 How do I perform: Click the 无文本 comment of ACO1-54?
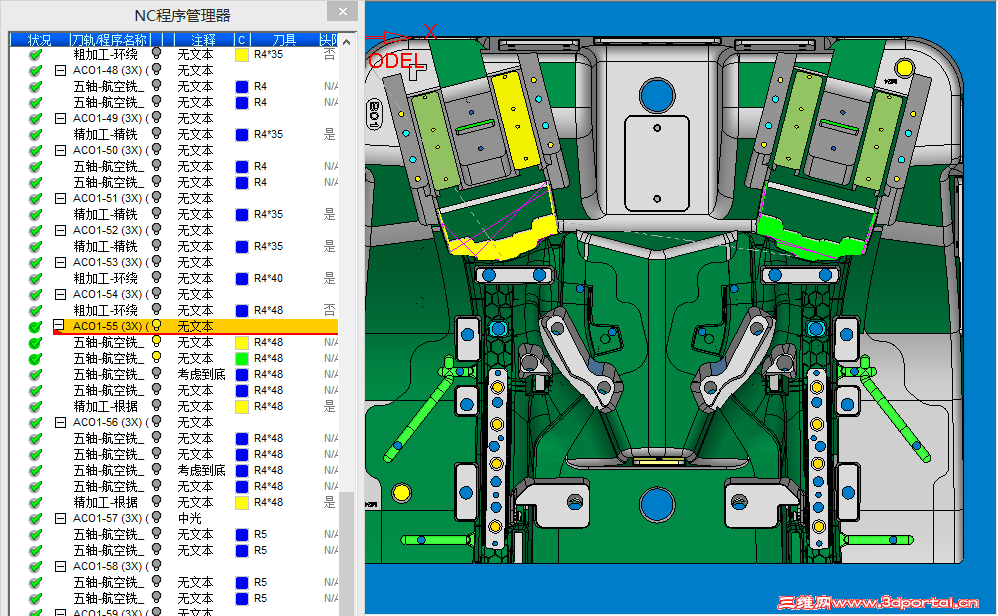coord(195,295)
